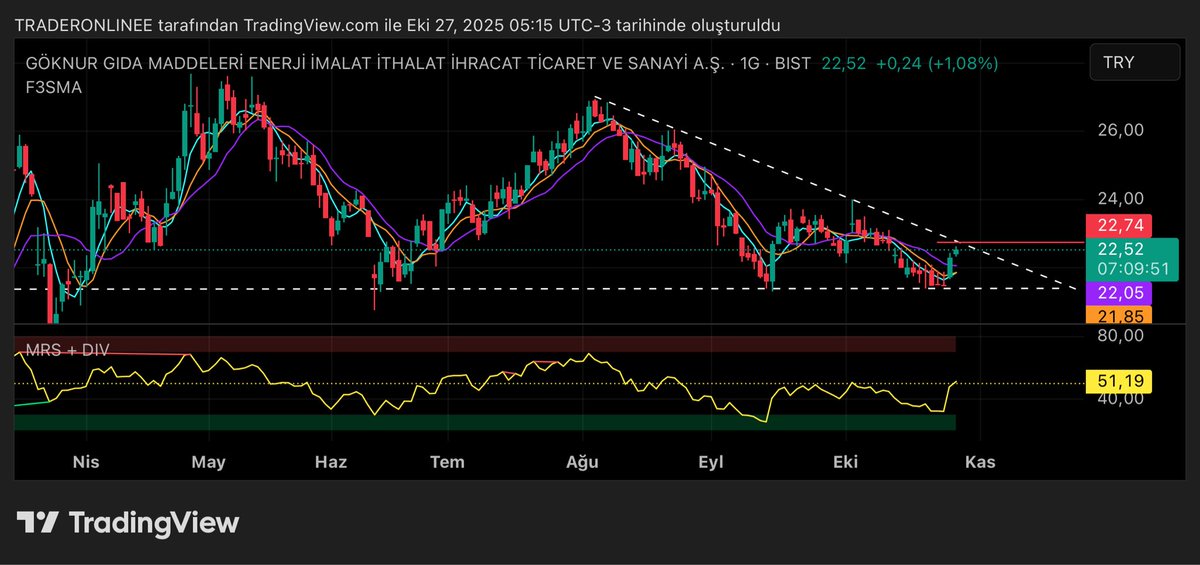Click the Eki month label on time axis

point(846,462)
